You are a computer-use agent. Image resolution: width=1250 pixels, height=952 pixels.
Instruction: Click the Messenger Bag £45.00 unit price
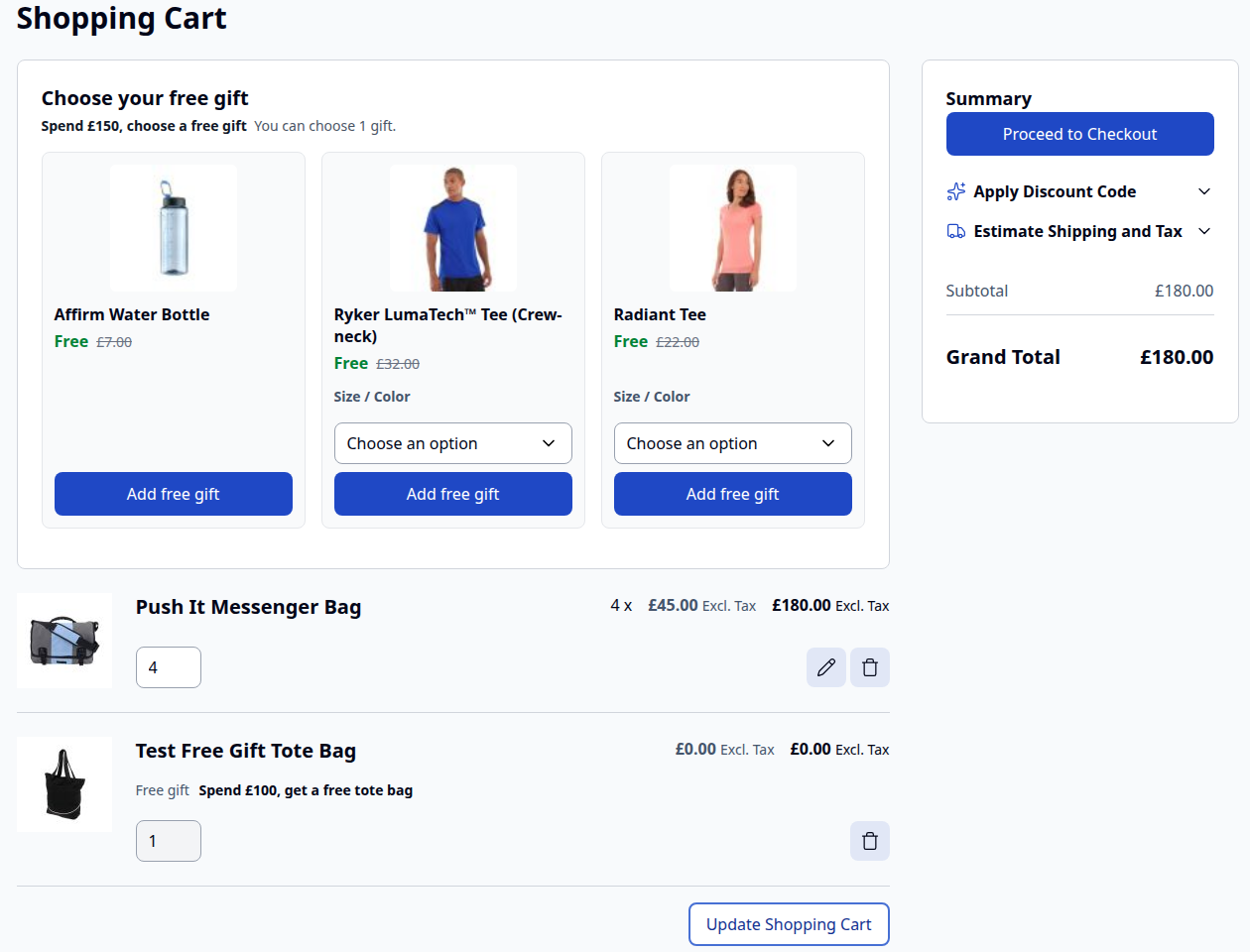674,605
